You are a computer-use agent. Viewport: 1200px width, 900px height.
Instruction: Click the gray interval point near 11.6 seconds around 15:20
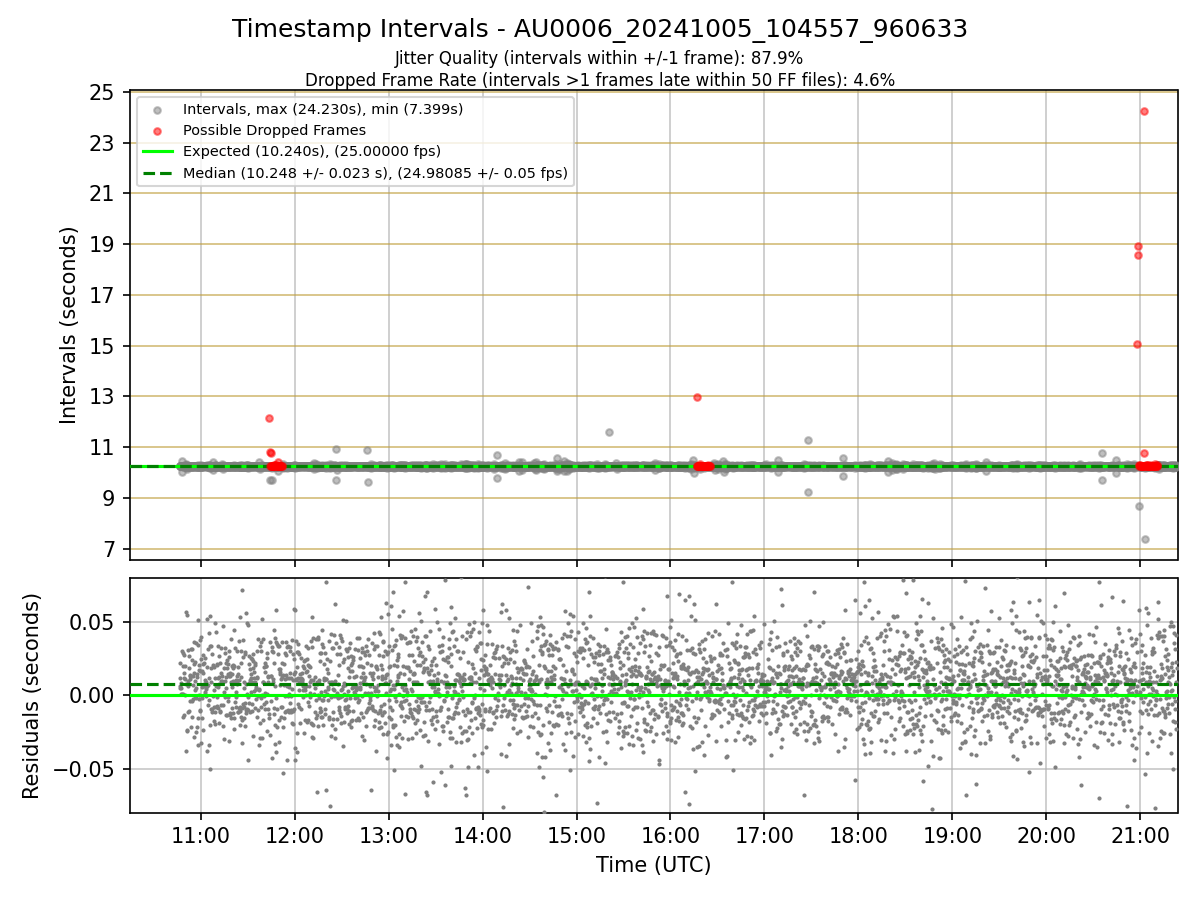[609, 432]
